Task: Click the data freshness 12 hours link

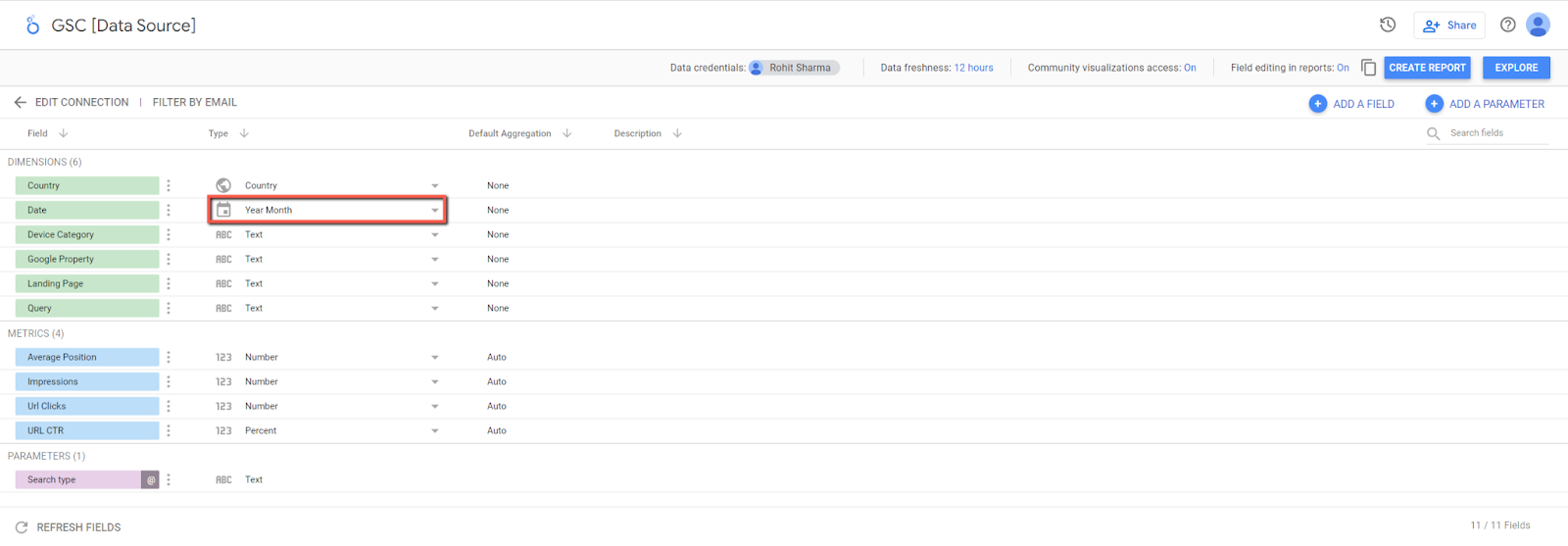Action: coord(973,68)
